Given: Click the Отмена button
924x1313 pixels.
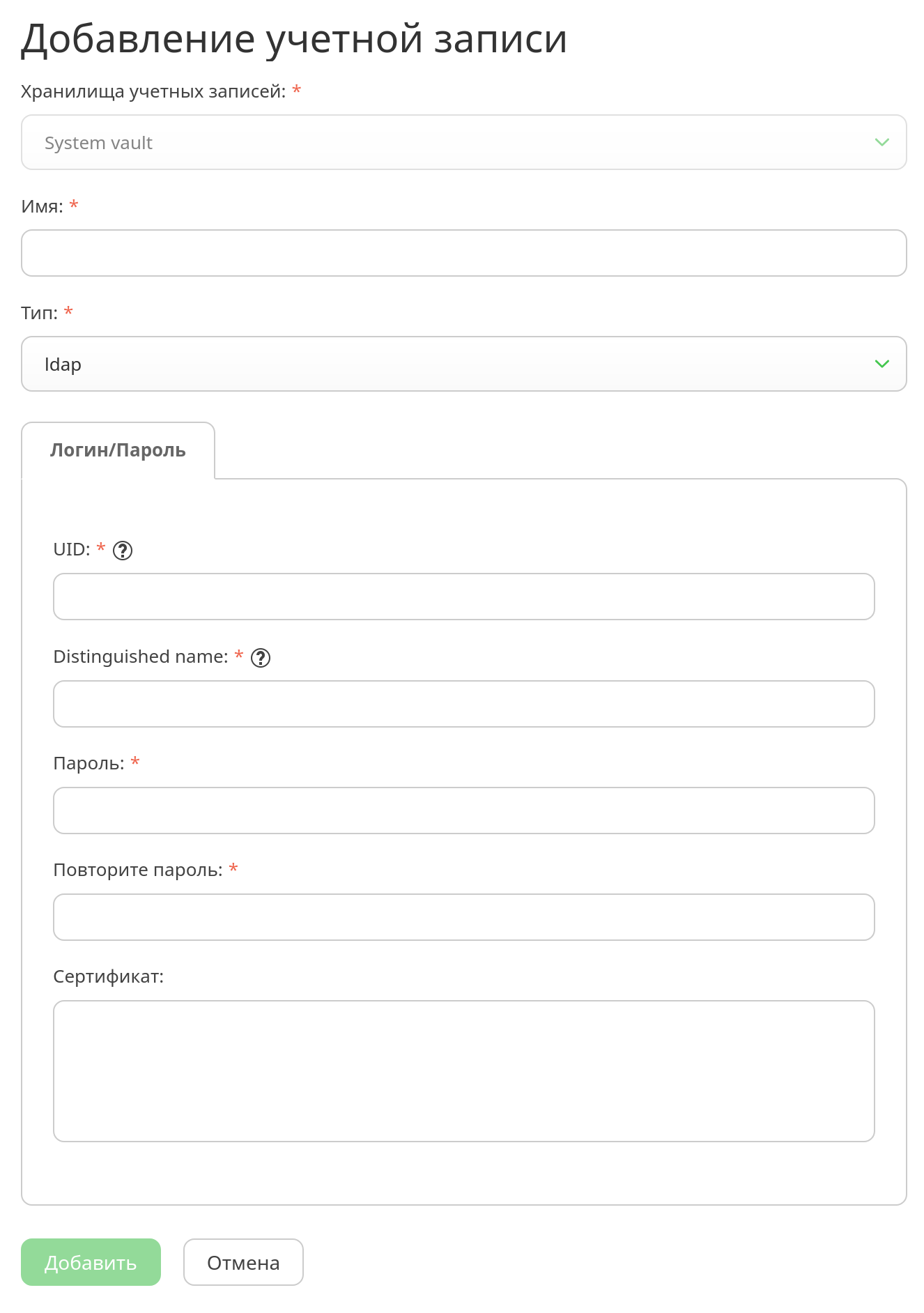Looking at the screenshot, I should pos(243,1262).
